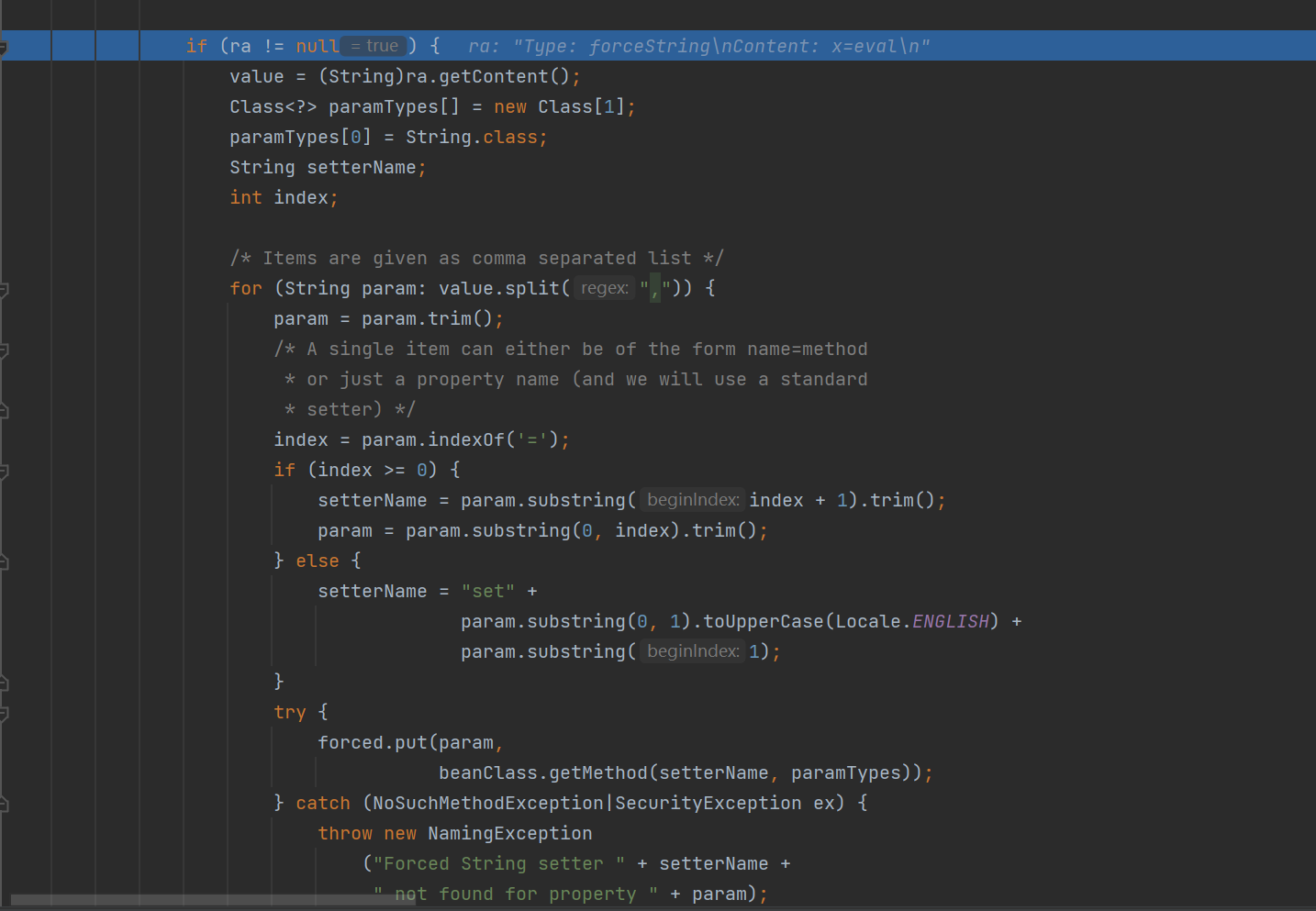Collapse the '/* A single item' comment fold marker

click(4, 350)
